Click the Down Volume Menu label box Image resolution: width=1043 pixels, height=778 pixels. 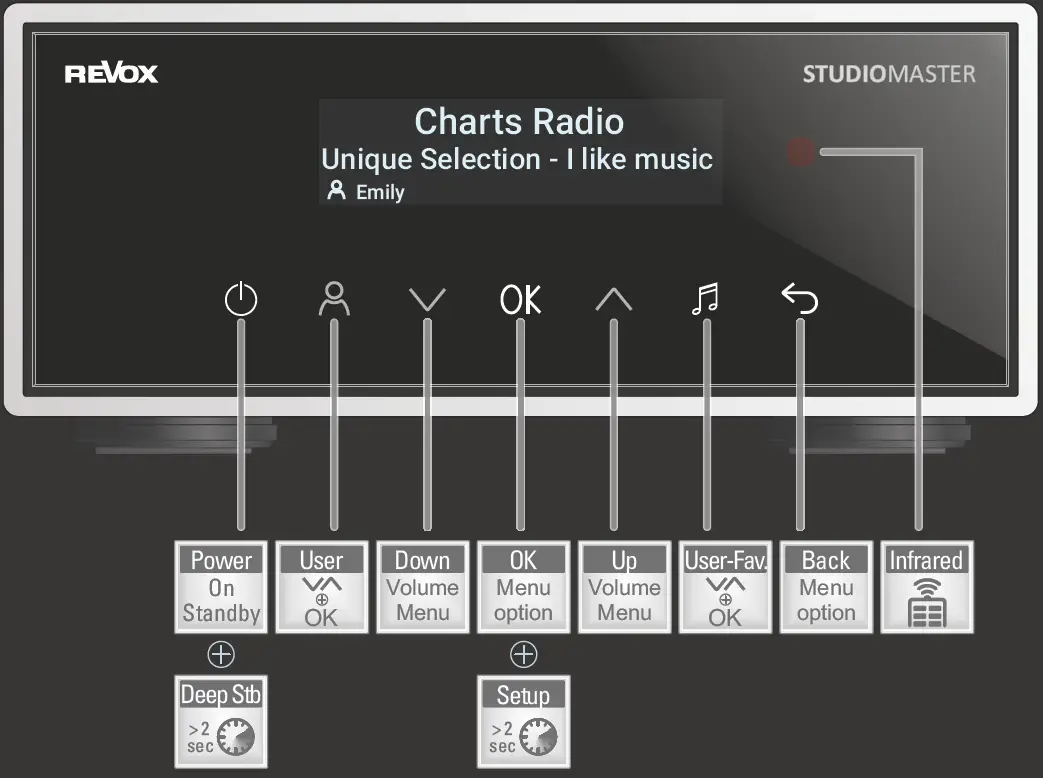click(x=422, y=587)
